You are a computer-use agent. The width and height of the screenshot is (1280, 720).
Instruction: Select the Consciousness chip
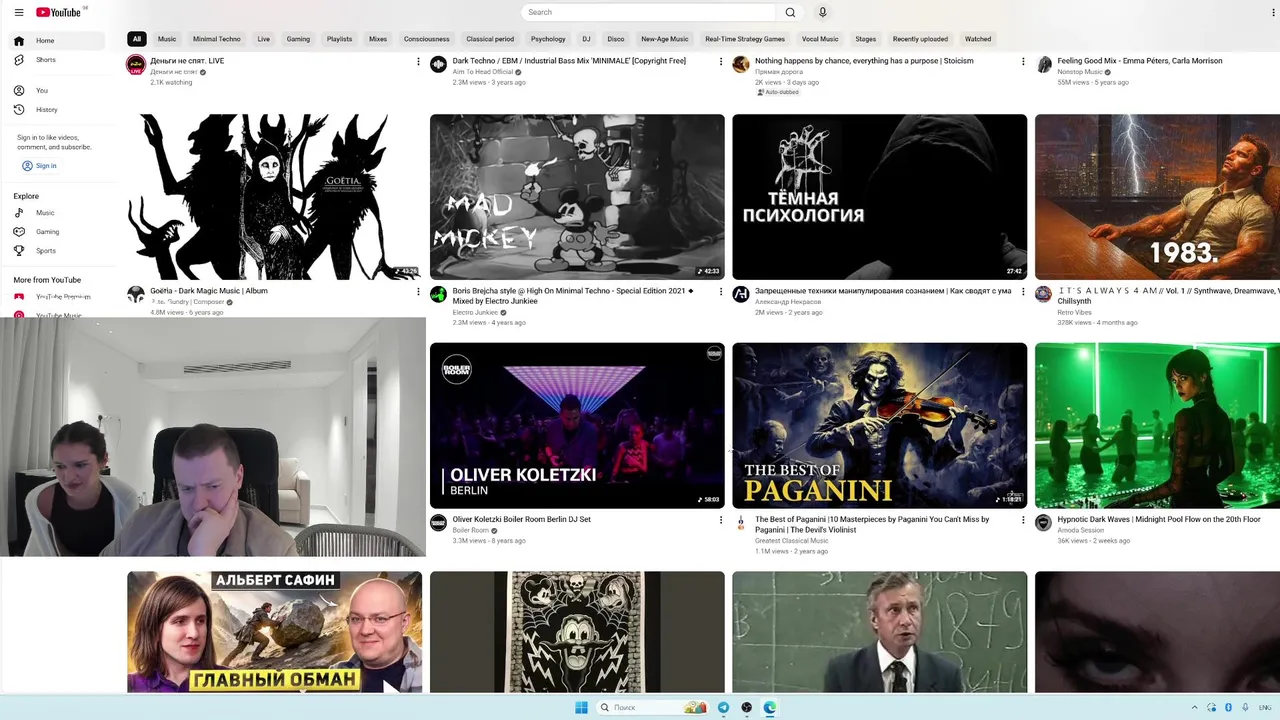tap(427, 39)
